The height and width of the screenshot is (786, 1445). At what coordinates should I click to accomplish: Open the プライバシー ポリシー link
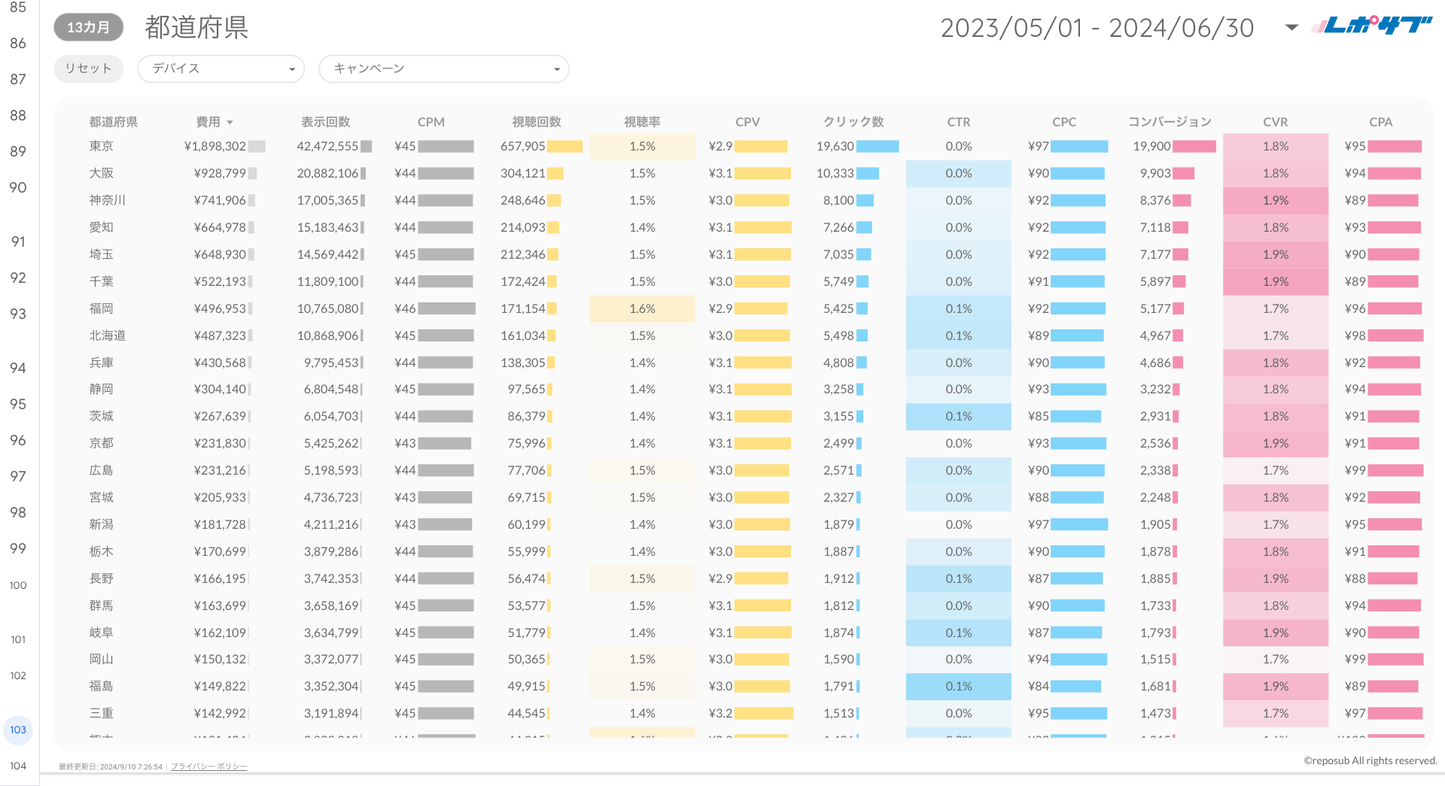tap(209, 766)
